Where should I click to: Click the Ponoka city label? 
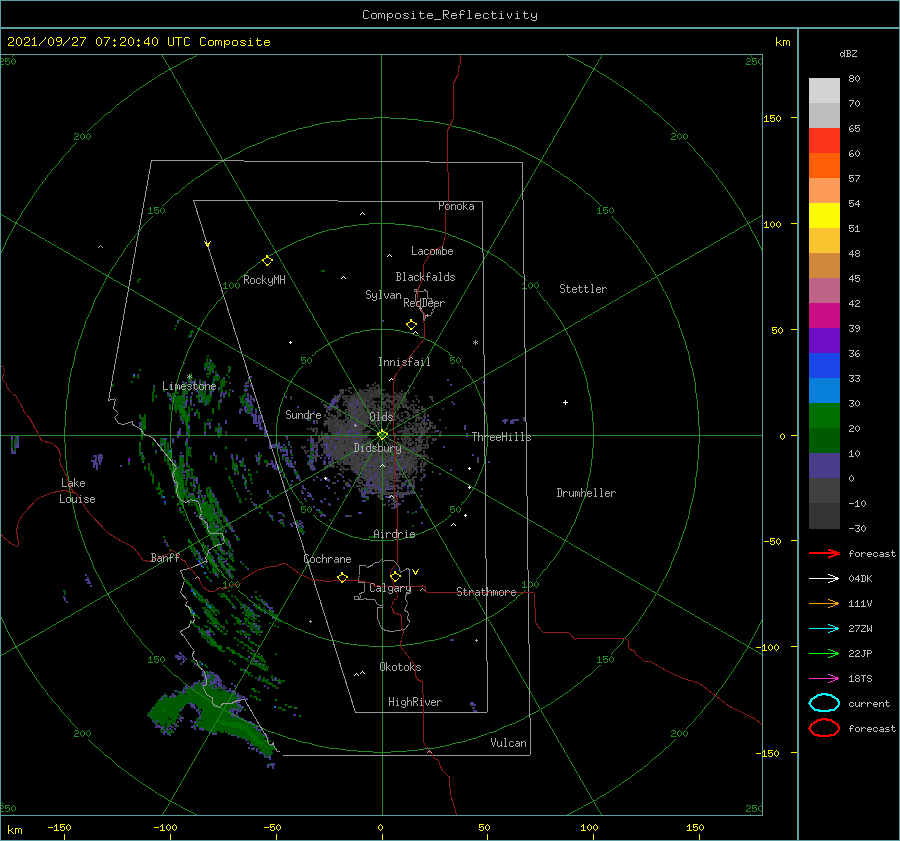[456, 206]
